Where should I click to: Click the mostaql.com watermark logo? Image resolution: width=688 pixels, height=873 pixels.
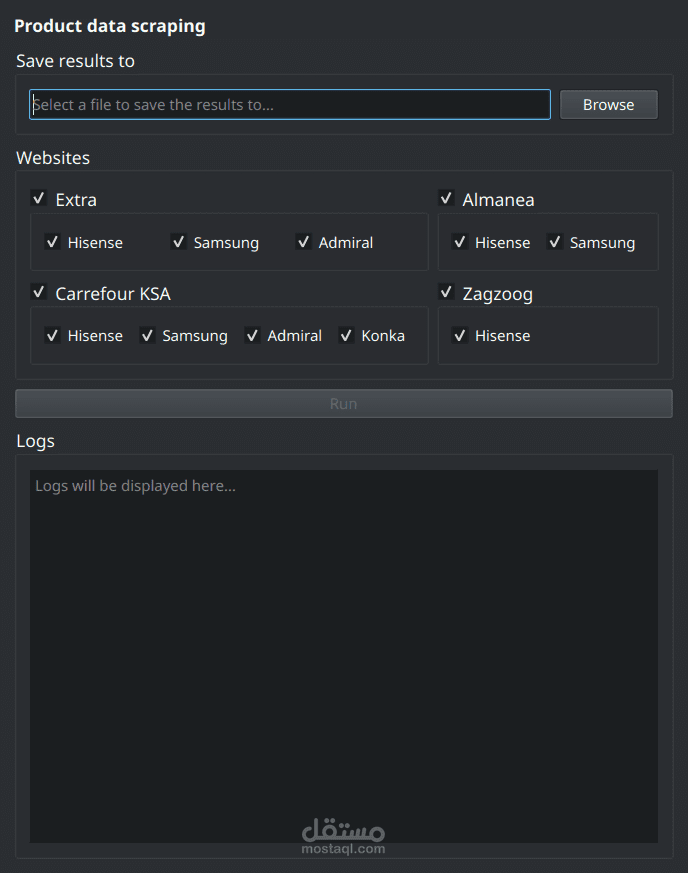(343, 835)
